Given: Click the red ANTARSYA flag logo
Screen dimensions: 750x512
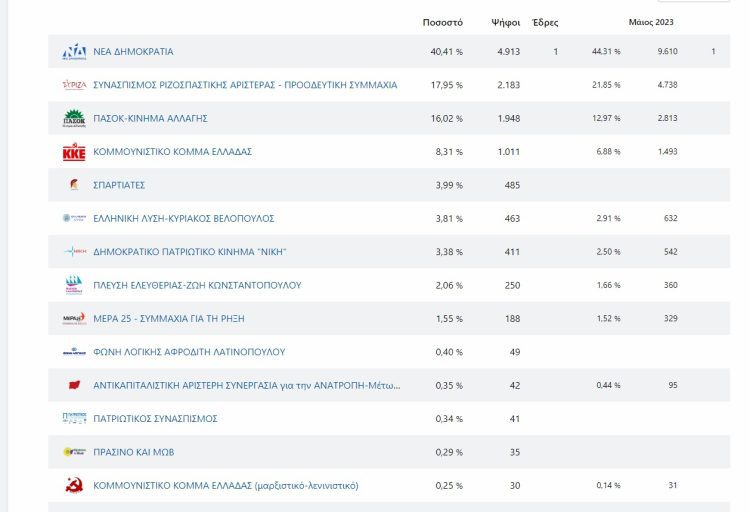Looking at the screenshot, I should (74, 385).
